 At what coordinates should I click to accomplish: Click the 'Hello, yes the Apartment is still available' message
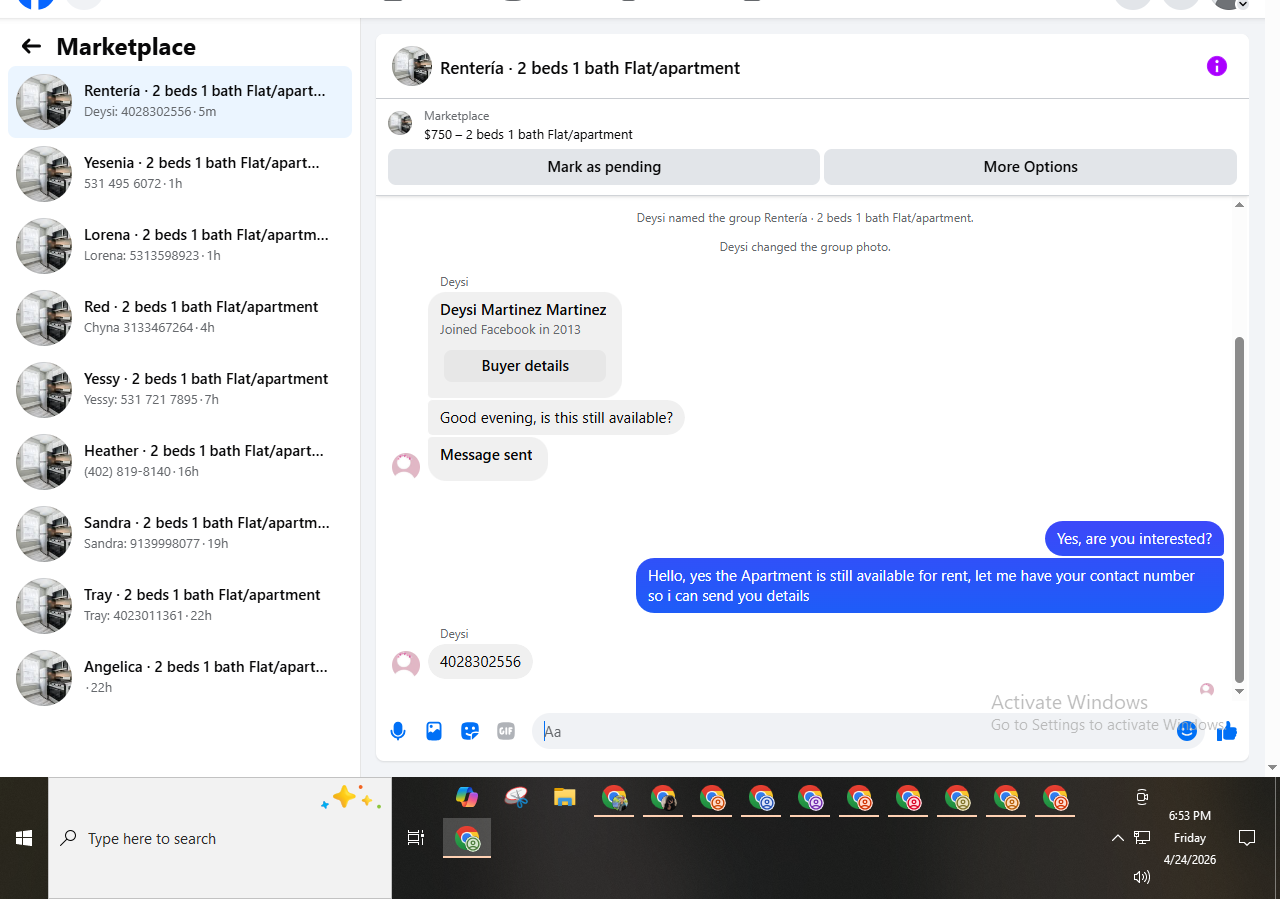coord(930,586)
